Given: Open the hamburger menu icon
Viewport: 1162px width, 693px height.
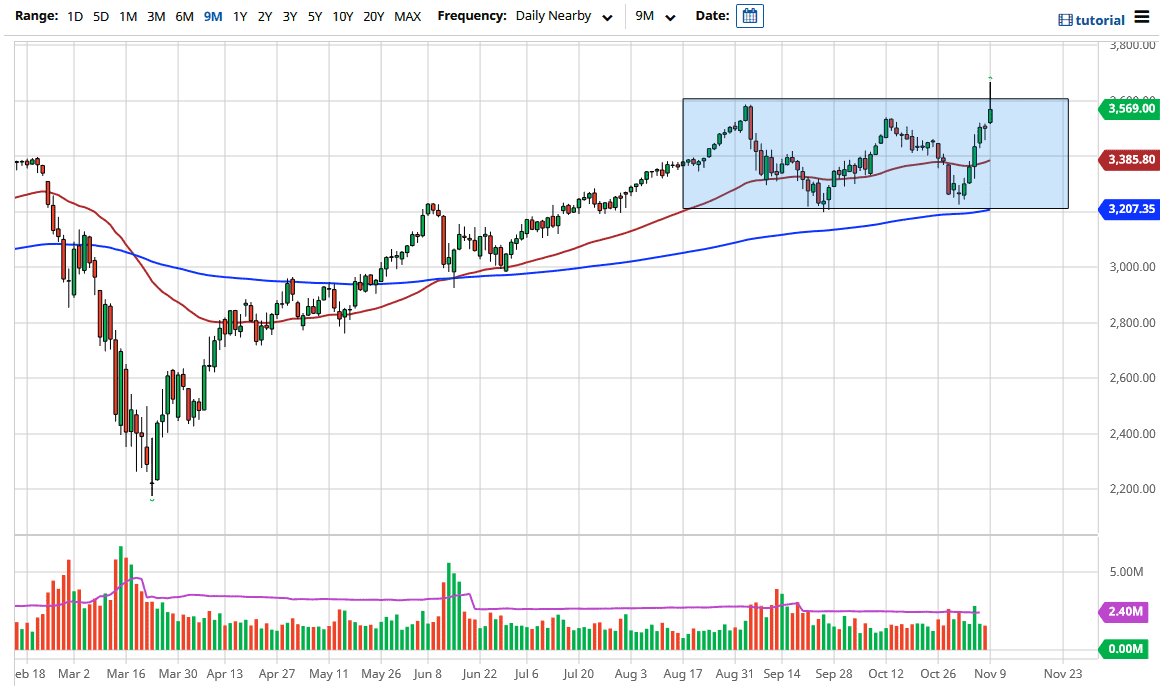Looking at the screenshot, I should tap(1143, 17).
